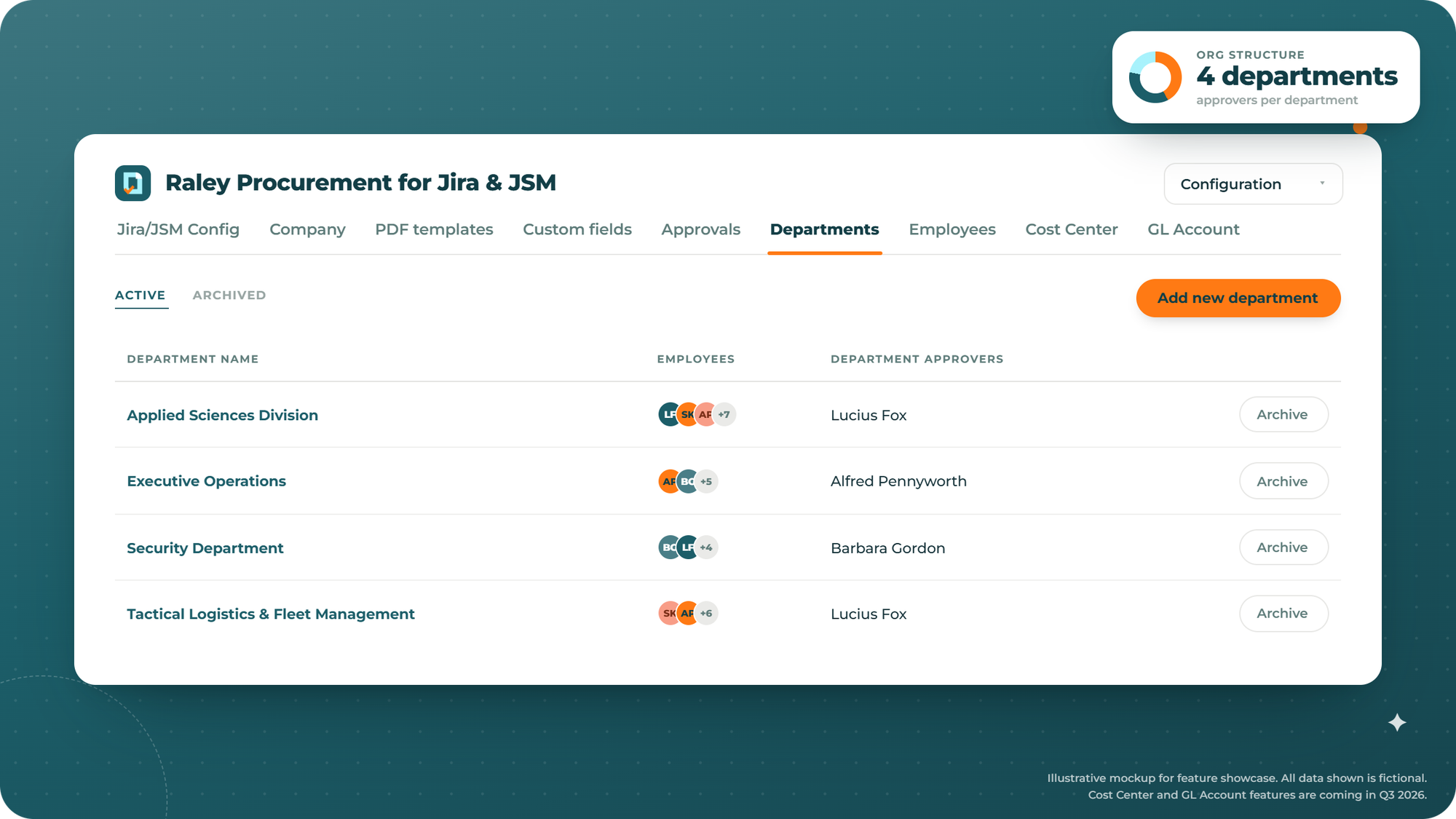
Task: Select the LF avatar in Security Department row
Action: 687,547
